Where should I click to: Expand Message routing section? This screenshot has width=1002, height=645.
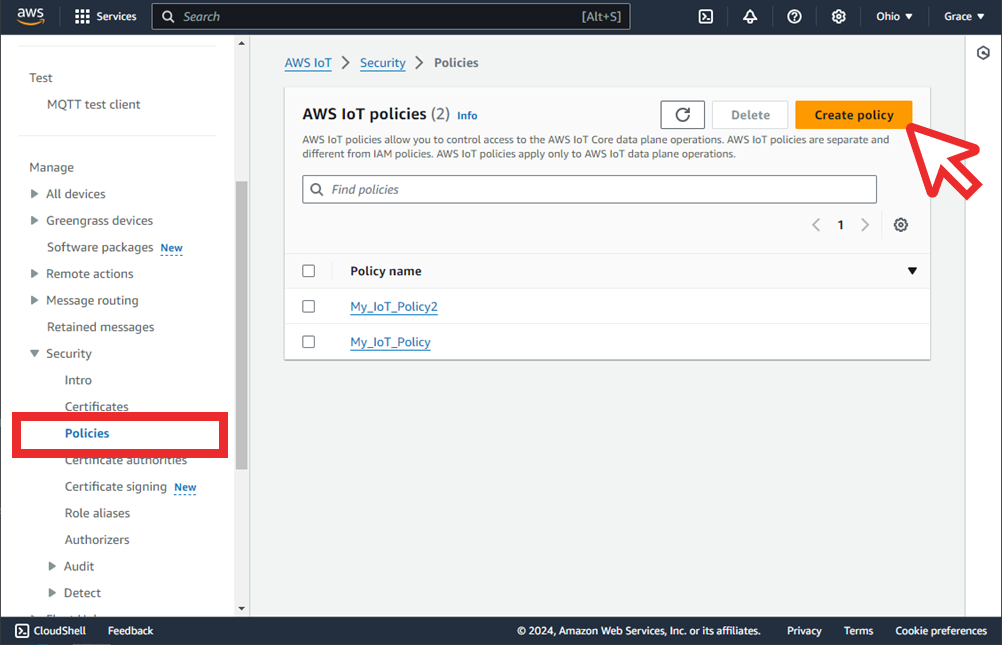click(x=35, y=300)
